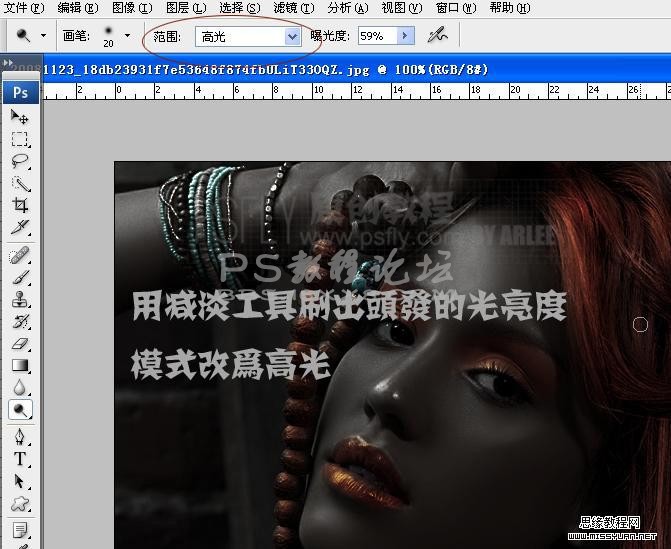Open the 视图(V) menu
671x549 pixels.
401,8
